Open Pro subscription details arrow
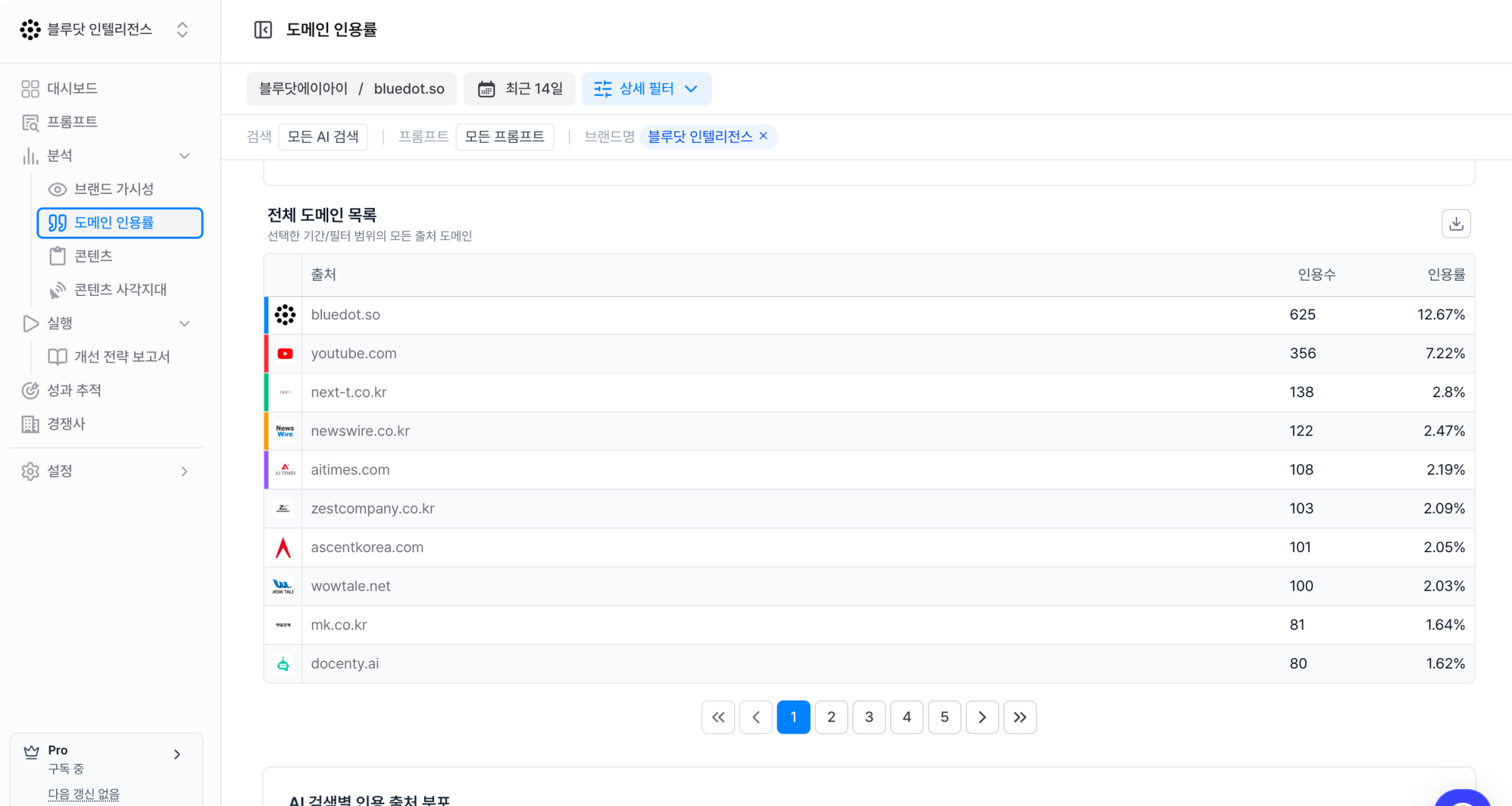 [x=177, y=754]
